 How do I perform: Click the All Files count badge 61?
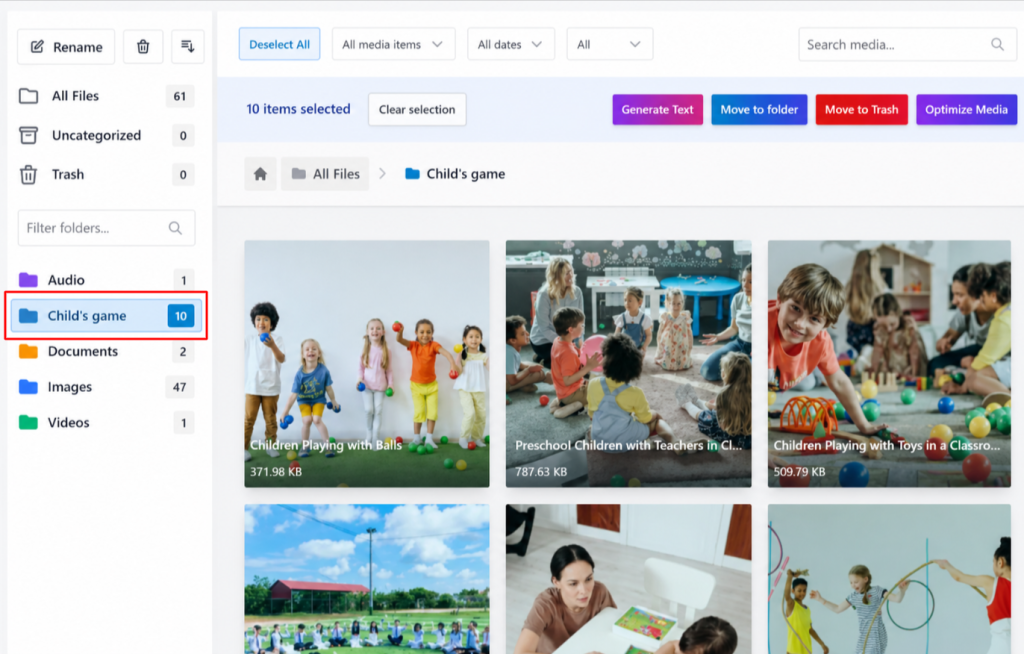pyautogui.click(x=180, y=96)
